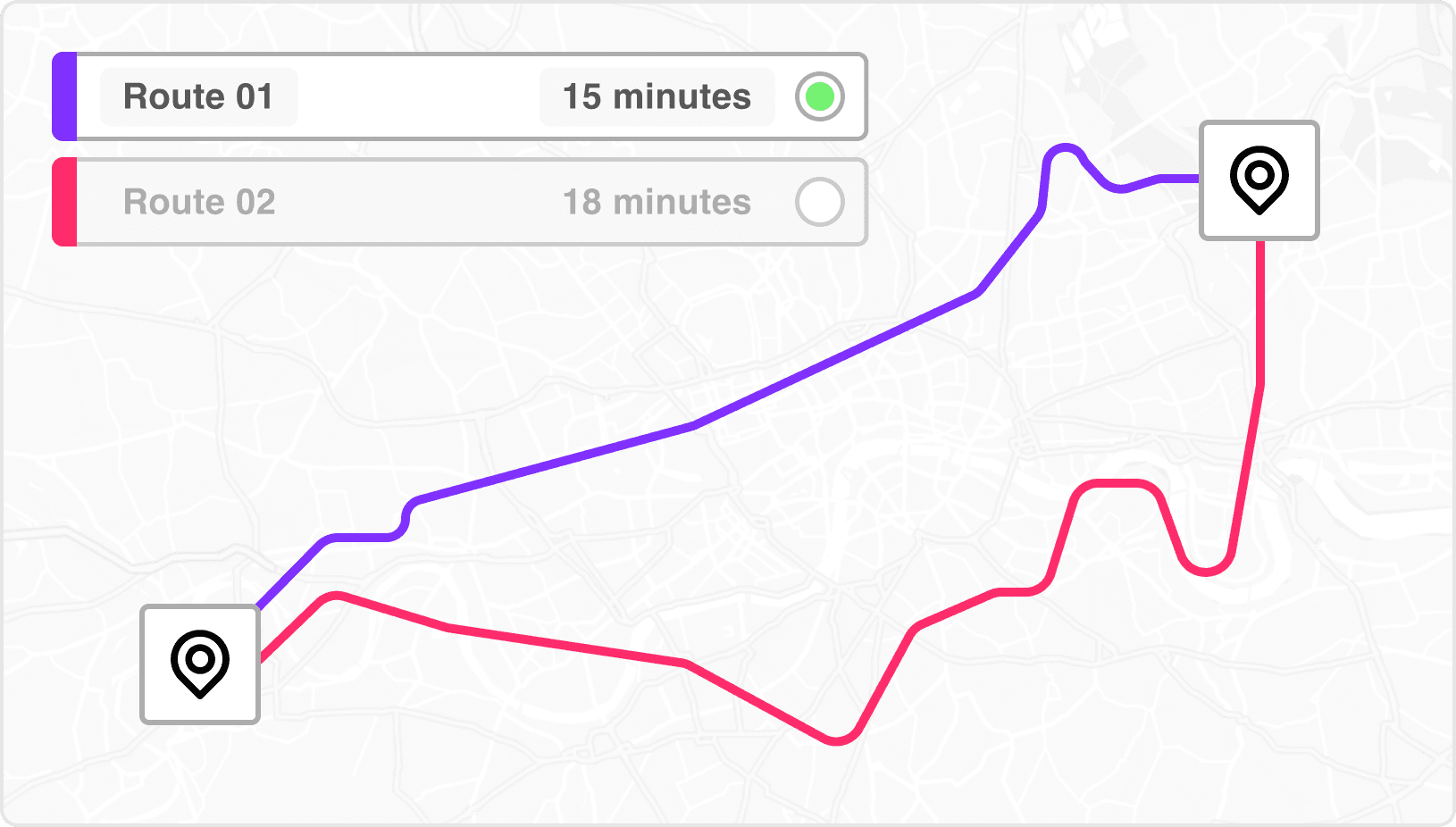Image resolution: width=1456 pixels, height=827 pixels.
Task: Click the green filled radio indicator on Route 01
Action: pyautogui.click(x=819, y=95)
